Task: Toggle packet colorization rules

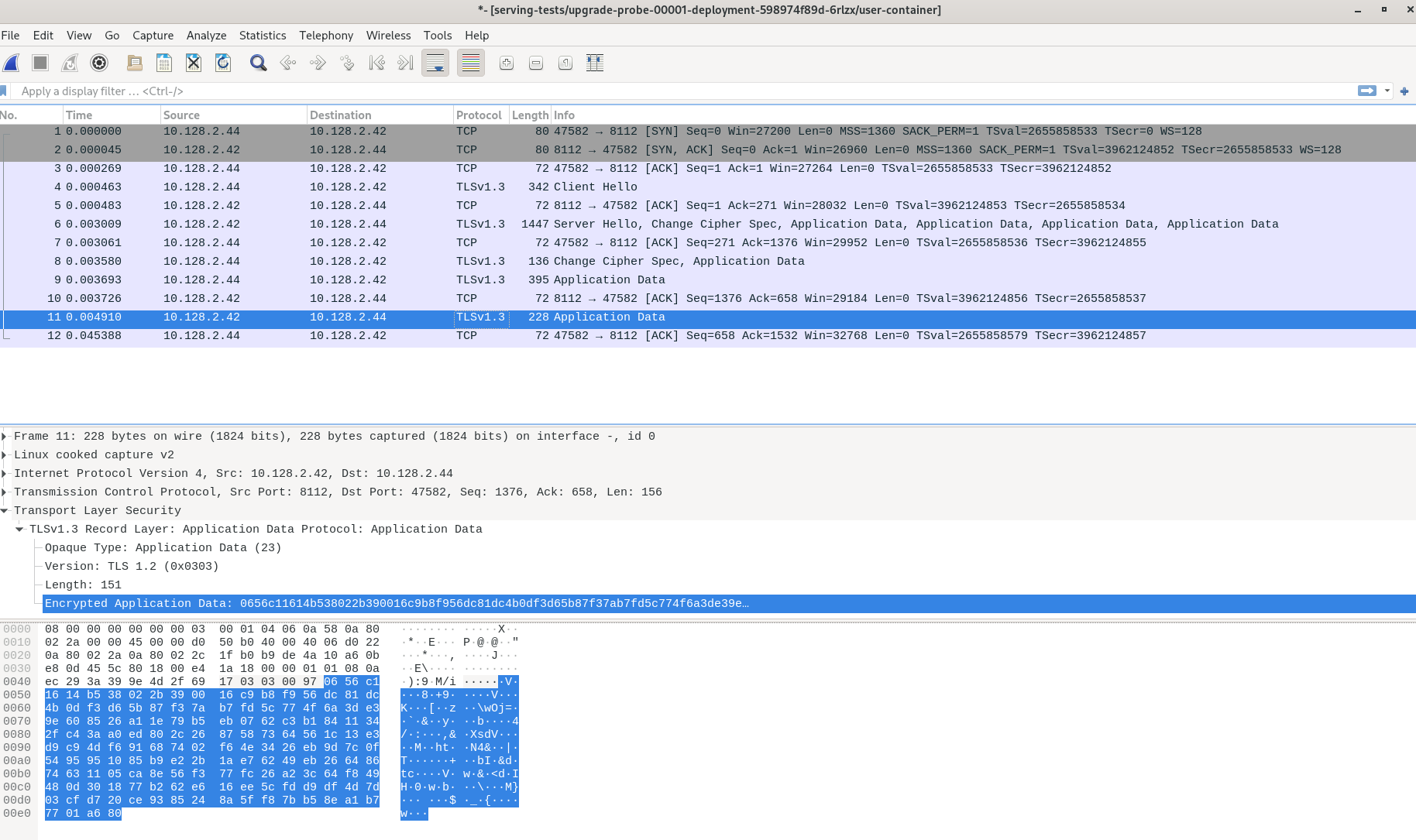Action: [x=471, y=63]
